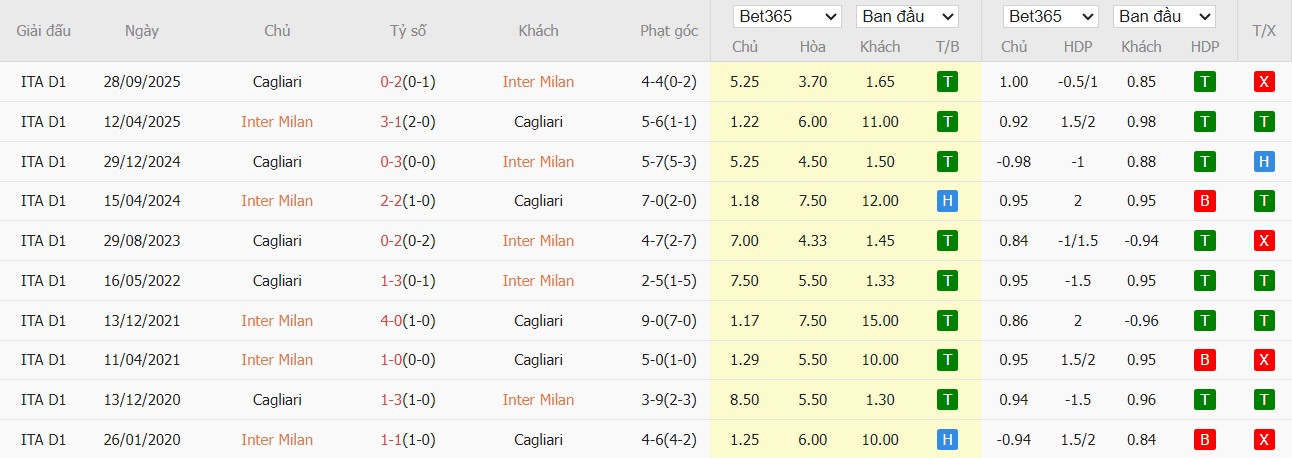Click green T badge in 13/12/2021 T/X column
This screenshot has height=458, width=1292.
[x=1264, y=320]
